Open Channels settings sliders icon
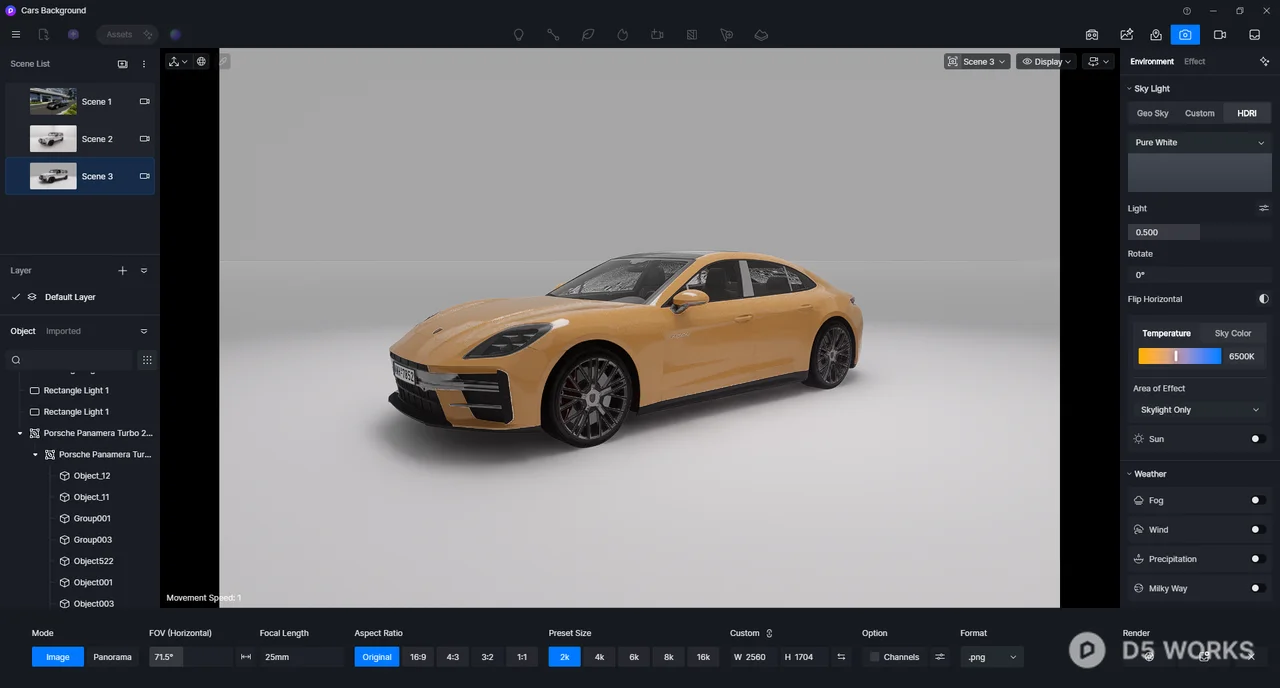 pyautogui.click(x=940, y=657)
